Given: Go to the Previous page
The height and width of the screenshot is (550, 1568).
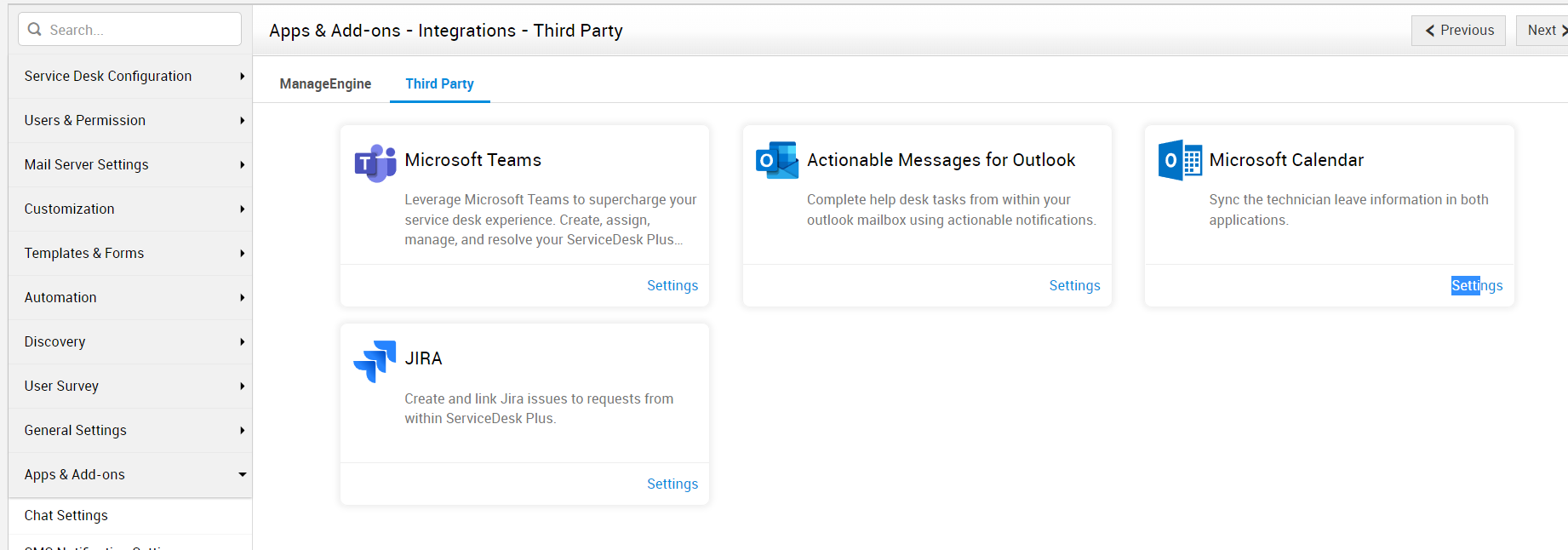Looking at the screenshot, I should (1458, 31).
